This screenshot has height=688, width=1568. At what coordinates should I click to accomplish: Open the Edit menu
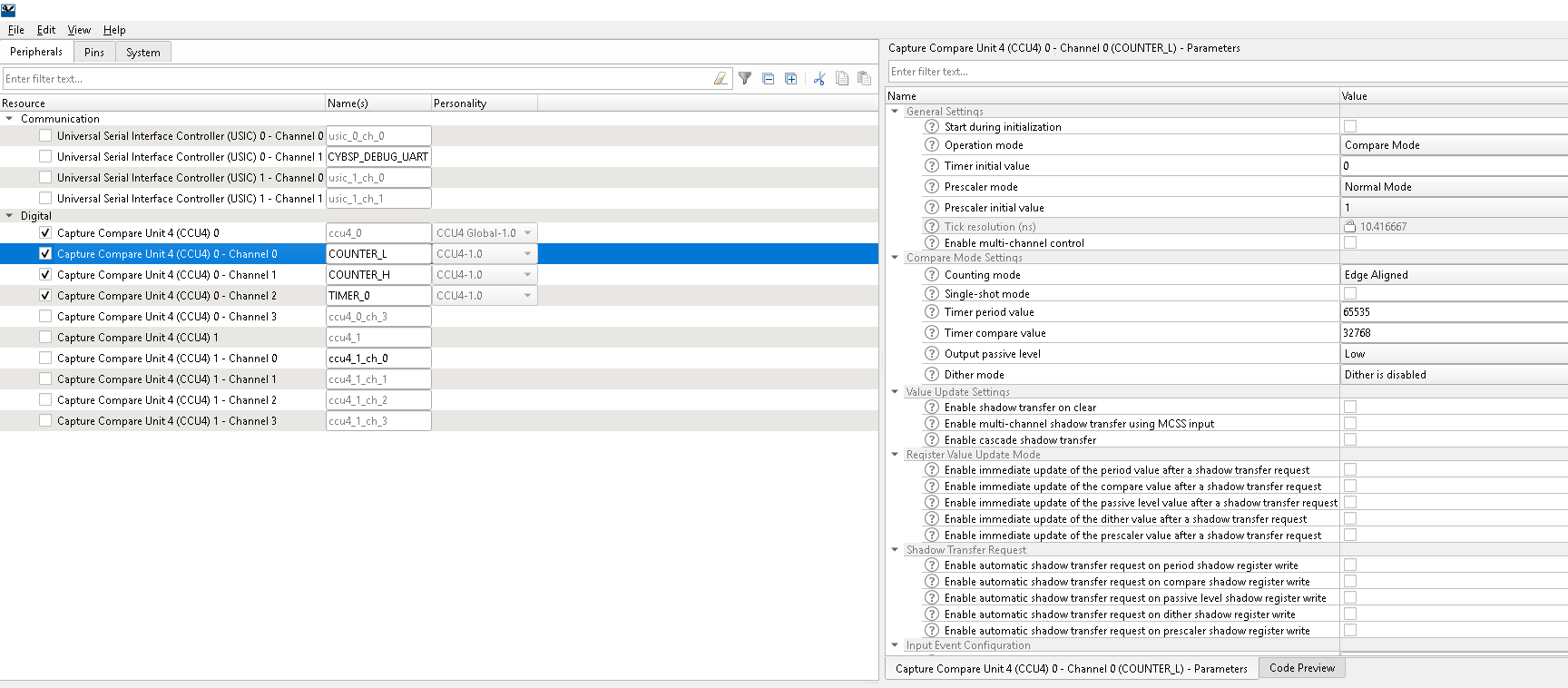tap(46, 30)
